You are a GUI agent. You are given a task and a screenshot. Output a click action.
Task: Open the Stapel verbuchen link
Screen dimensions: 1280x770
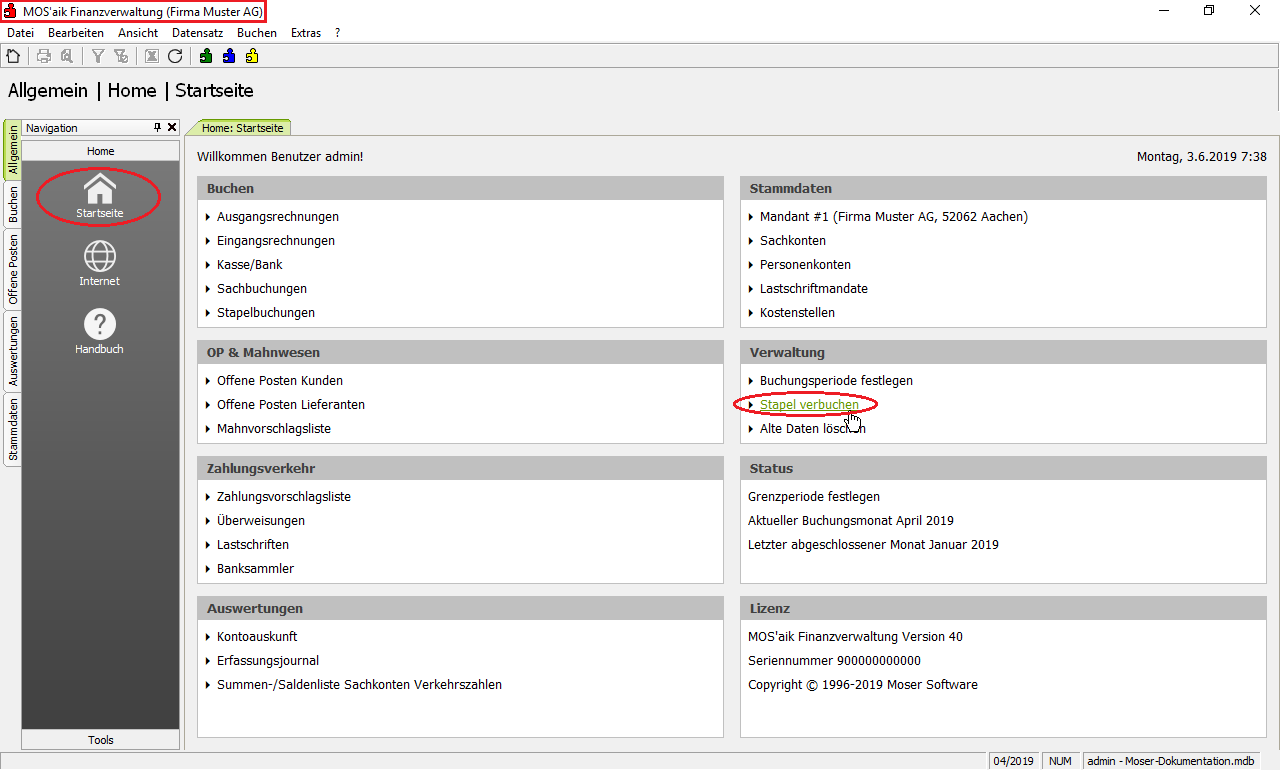[x=808, y=405]
